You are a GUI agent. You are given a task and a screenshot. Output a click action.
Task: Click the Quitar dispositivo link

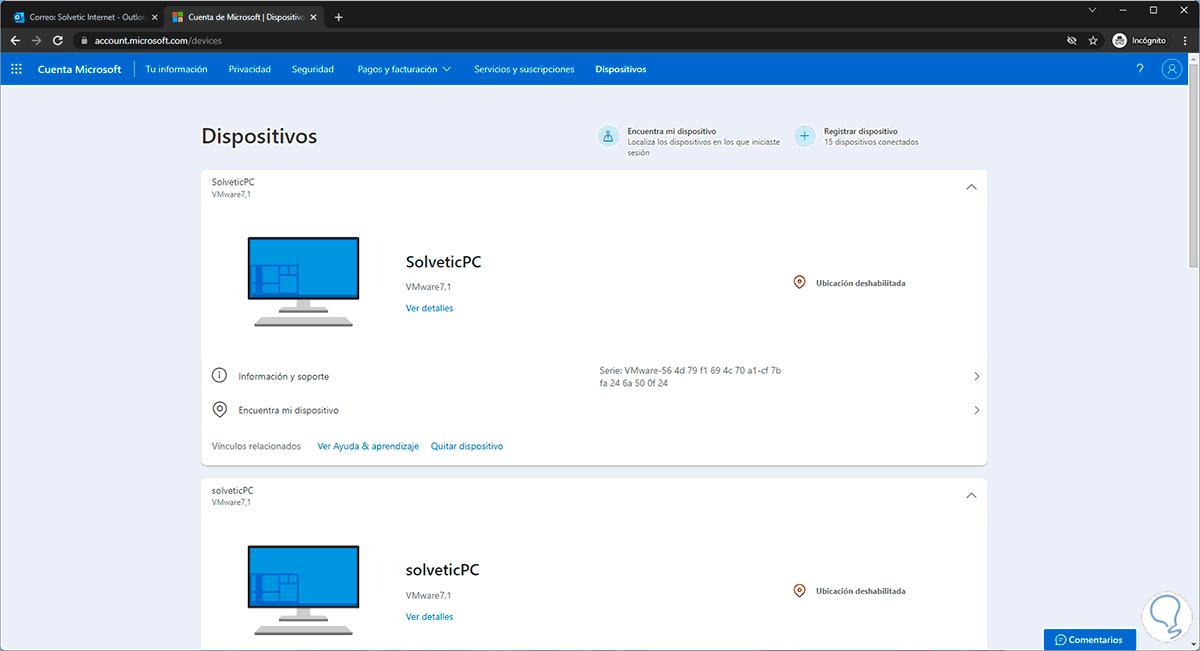467,446
